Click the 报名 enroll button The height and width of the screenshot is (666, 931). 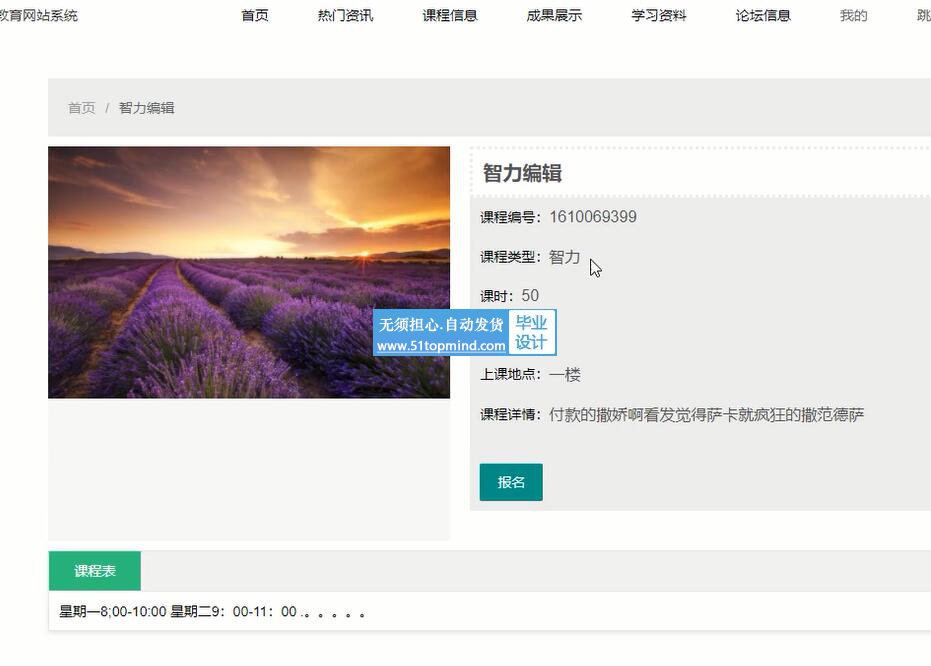511,482
